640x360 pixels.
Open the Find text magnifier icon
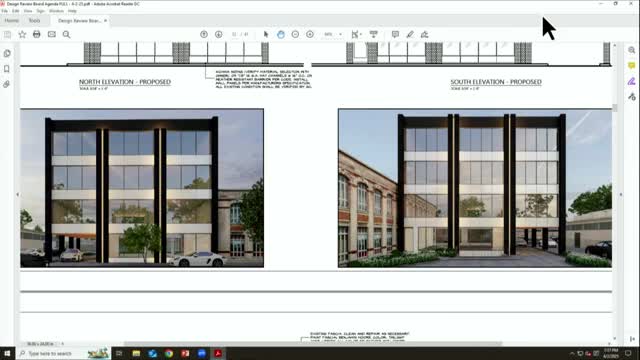[x=67, y=35]
